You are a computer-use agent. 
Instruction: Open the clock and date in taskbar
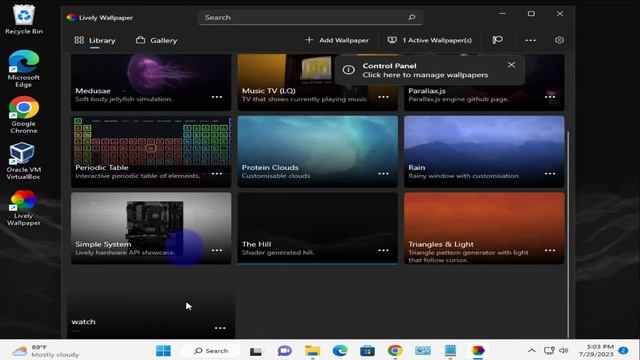[x=596, y=351]
